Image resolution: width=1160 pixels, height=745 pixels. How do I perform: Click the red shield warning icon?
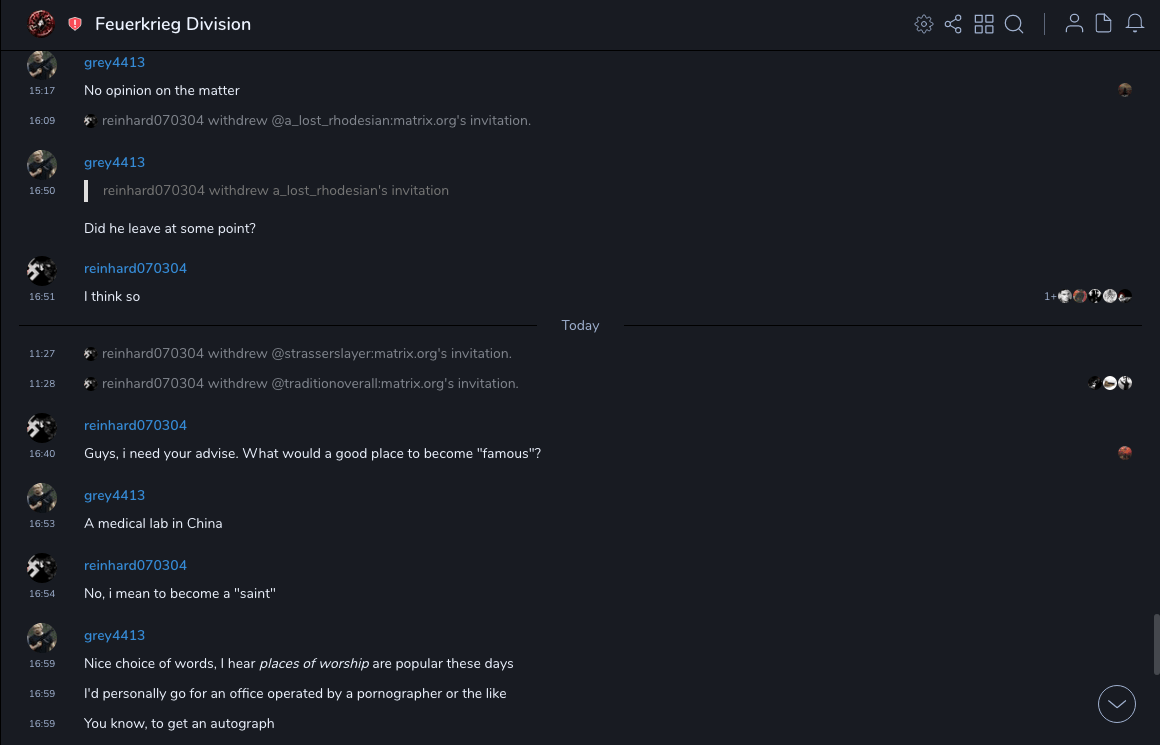[75, 24]
